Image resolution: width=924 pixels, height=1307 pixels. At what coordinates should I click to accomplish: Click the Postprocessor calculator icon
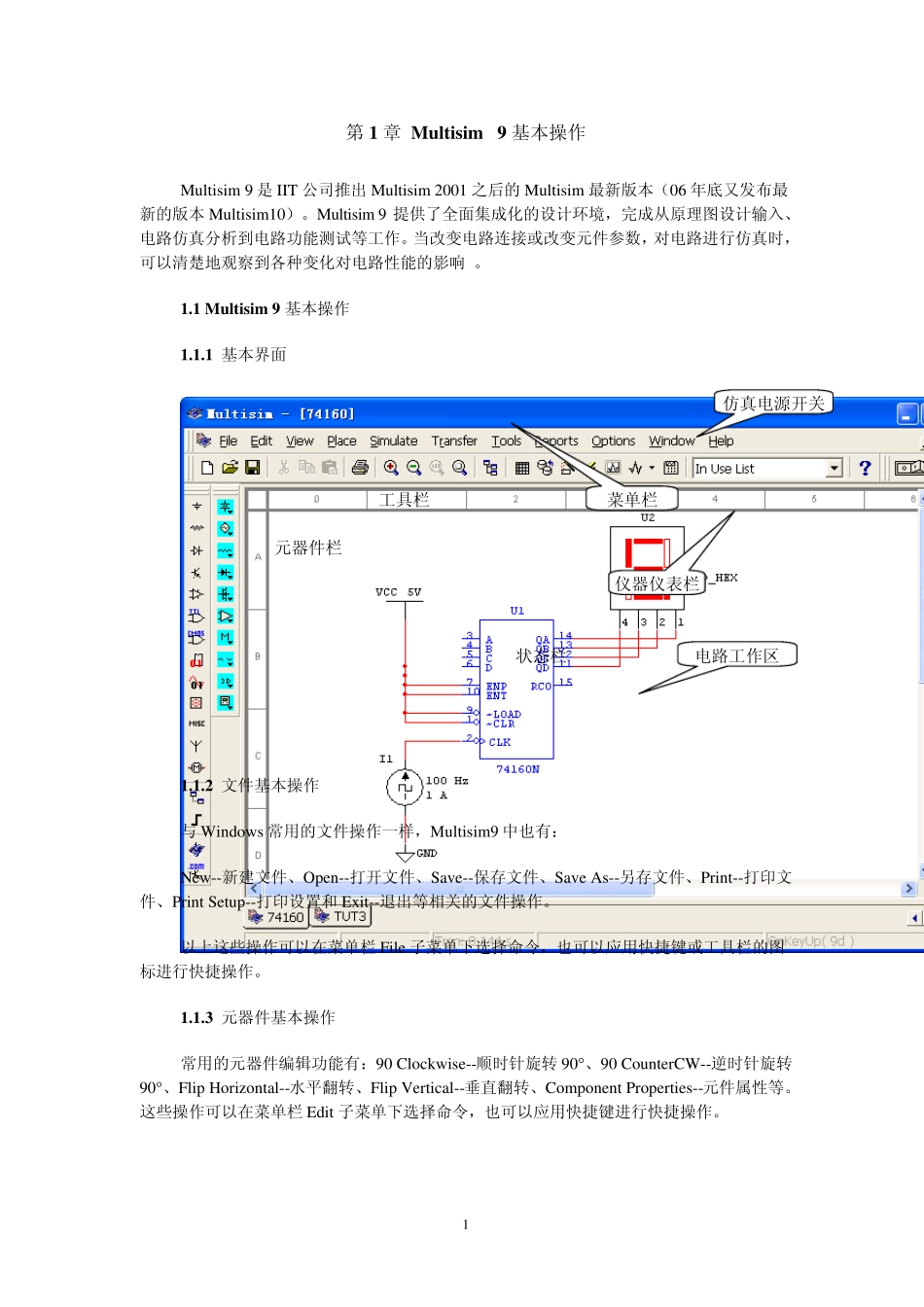671,468
